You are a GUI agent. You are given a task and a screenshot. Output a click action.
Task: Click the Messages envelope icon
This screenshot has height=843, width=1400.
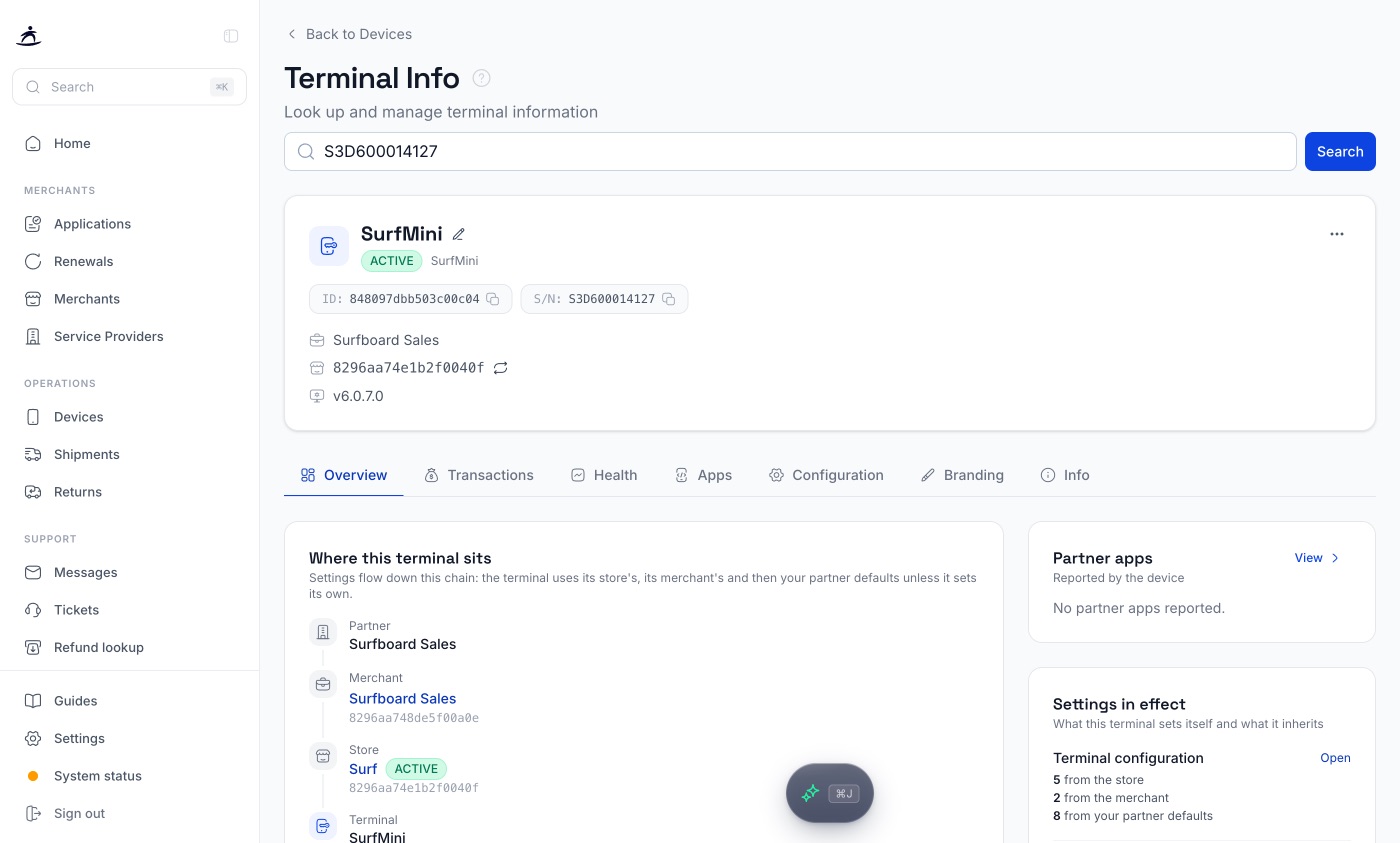pyautogui.click(x=33, y=572)
